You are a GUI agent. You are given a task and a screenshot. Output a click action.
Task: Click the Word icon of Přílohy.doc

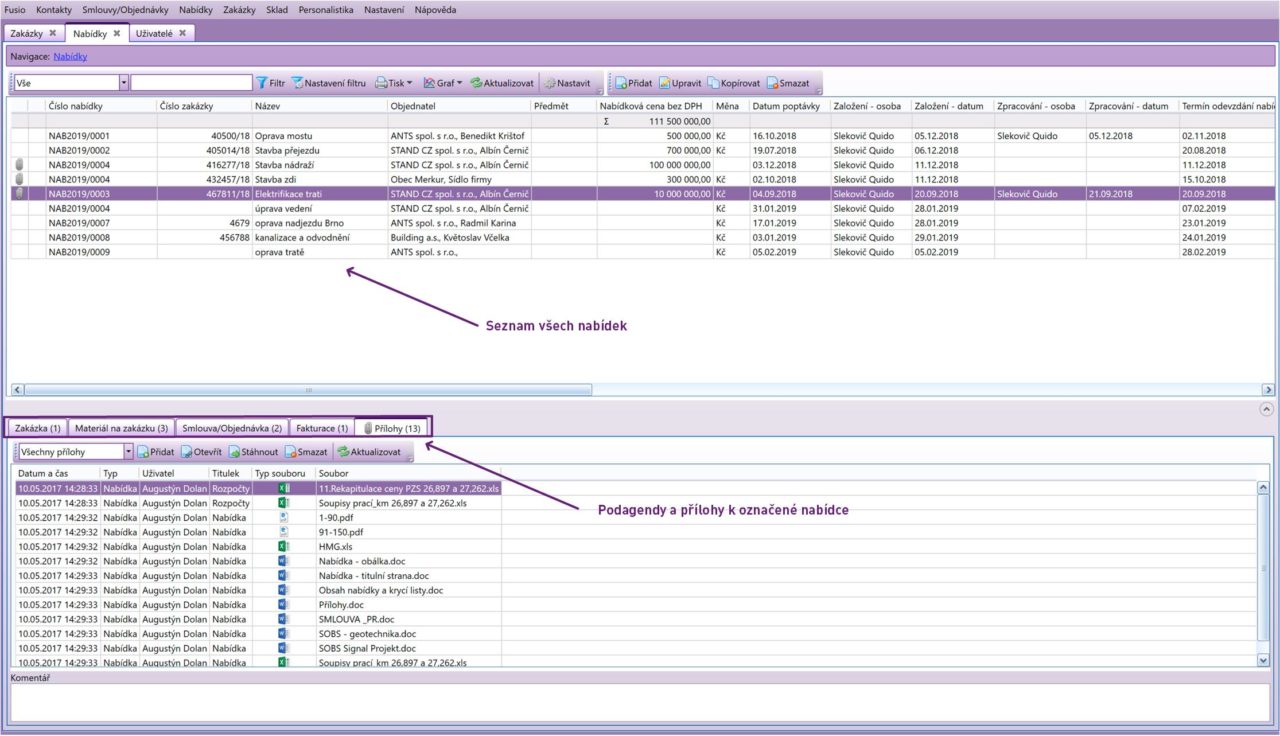coord(282,604)
